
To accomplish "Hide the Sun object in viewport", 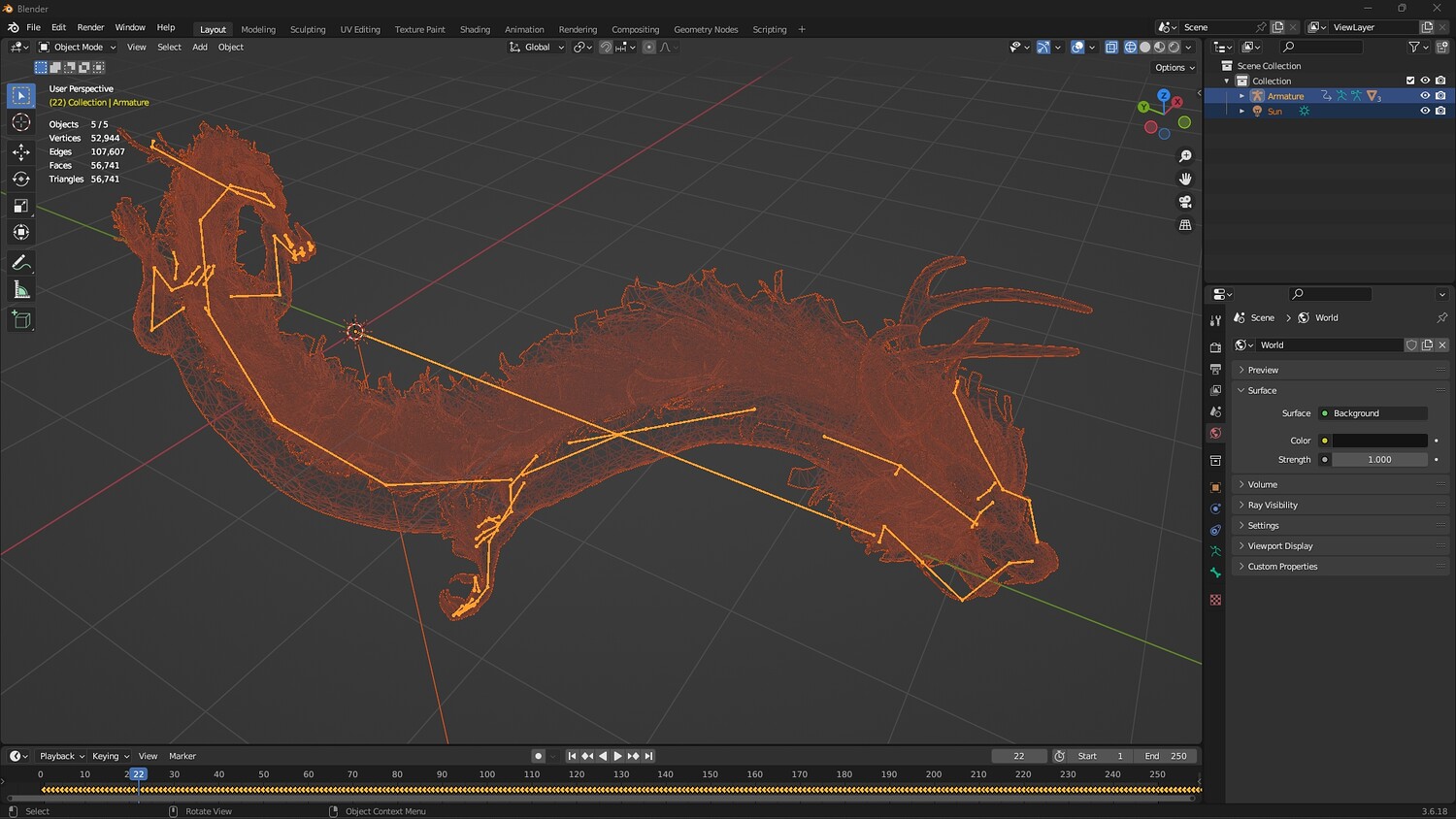I will (x=1425, y=112).
